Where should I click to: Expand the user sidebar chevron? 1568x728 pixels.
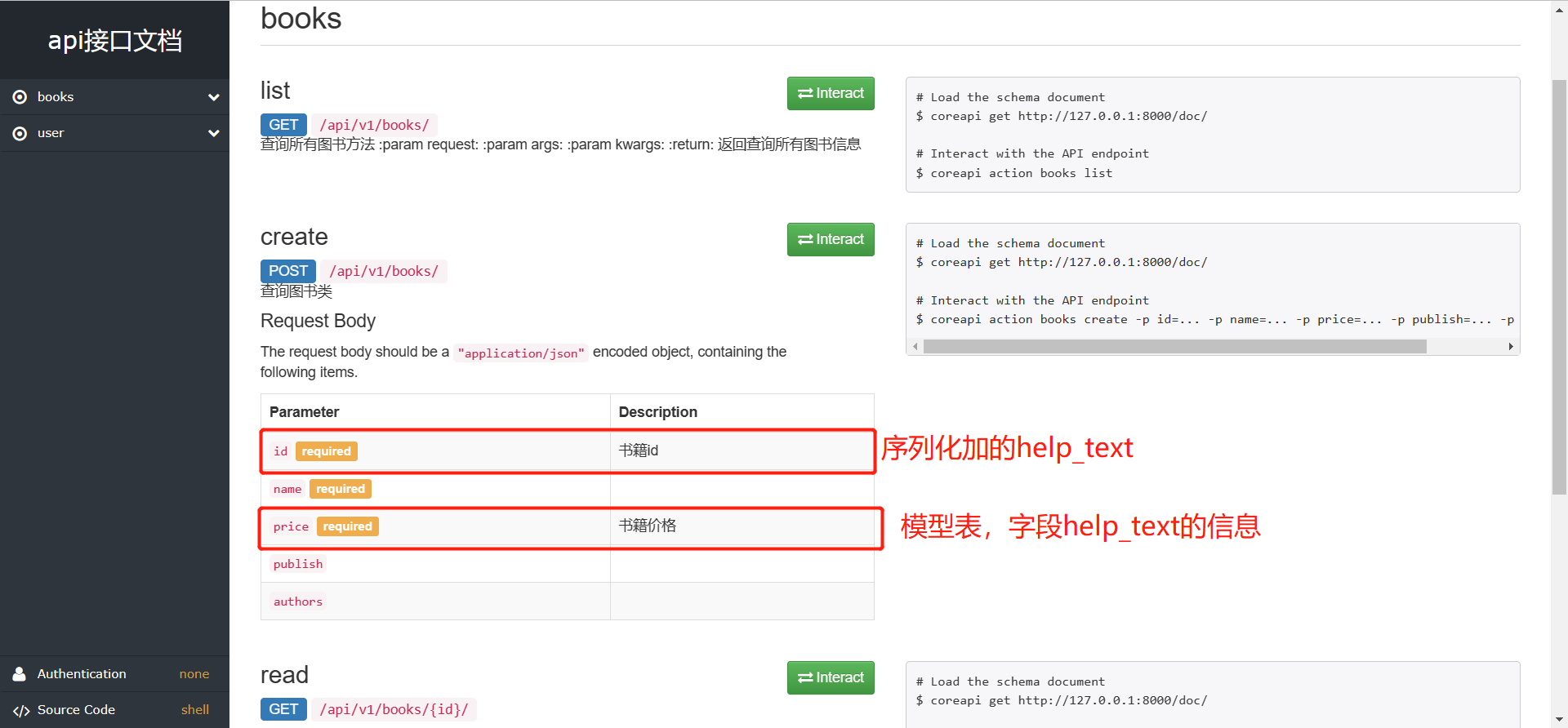(214, 133)
